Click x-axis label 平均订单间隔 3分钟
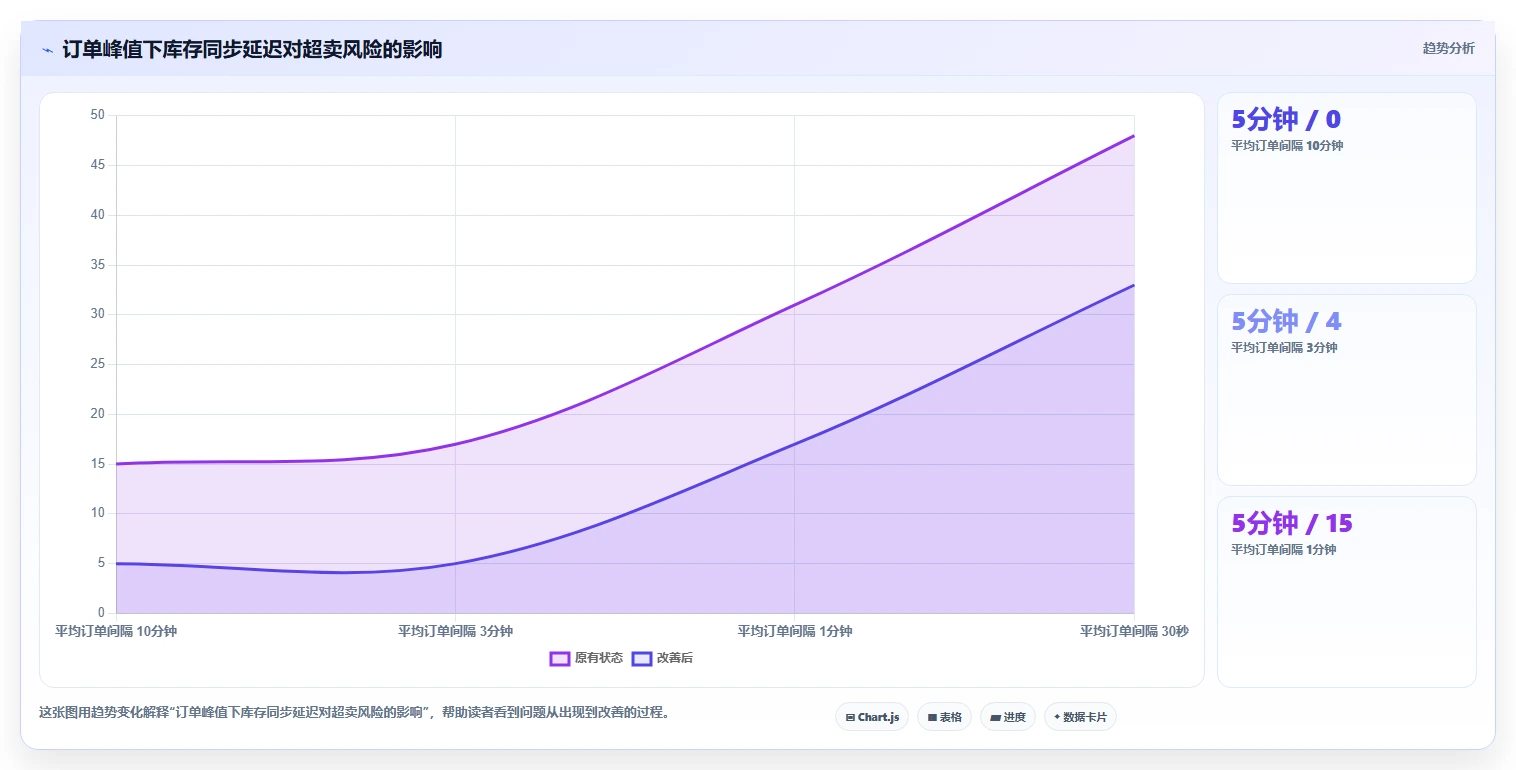 point(455,631)
